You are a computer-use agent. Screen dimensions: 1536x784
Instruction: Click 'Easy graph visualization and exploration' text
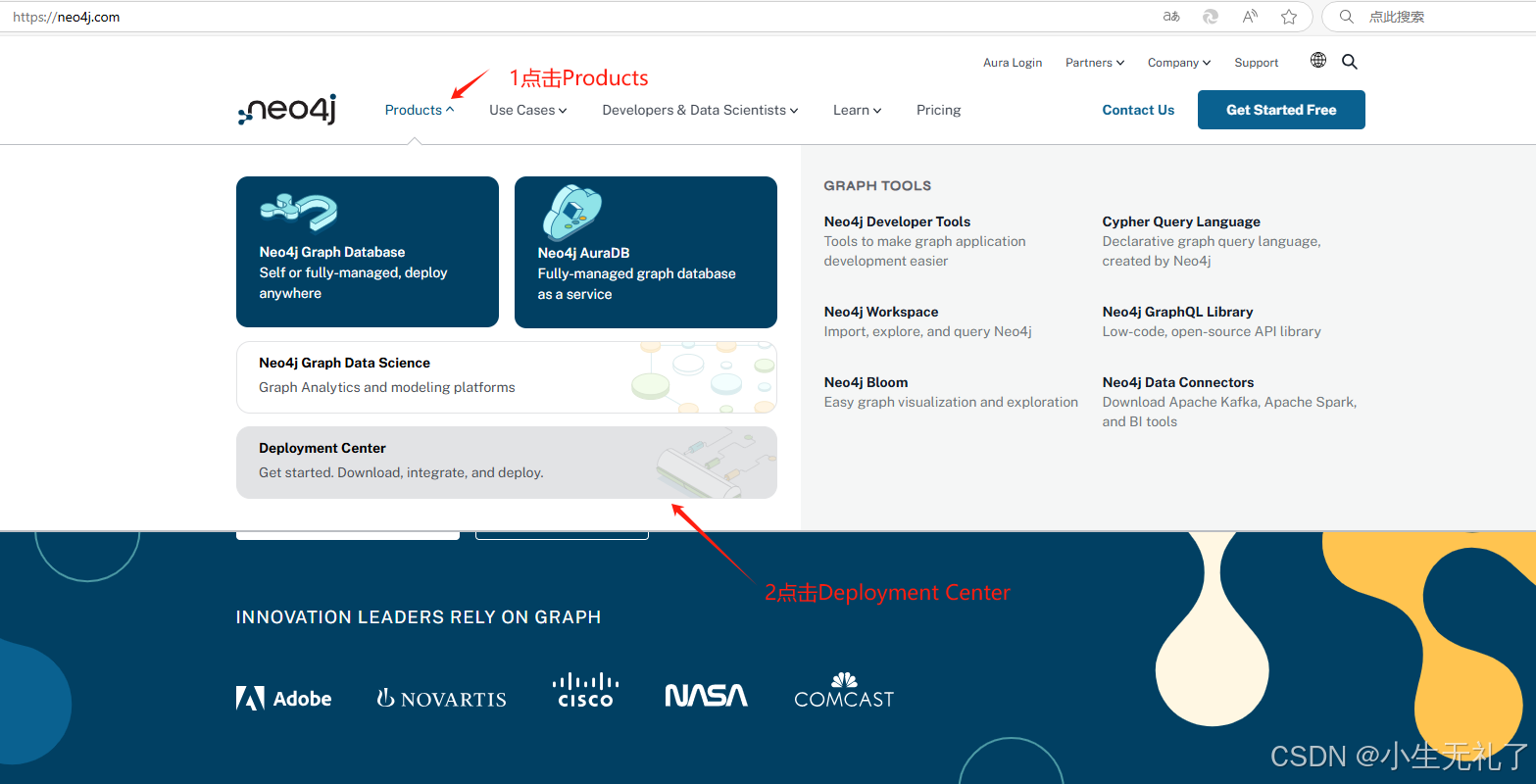pyautogui.click(x=951, y=402)
